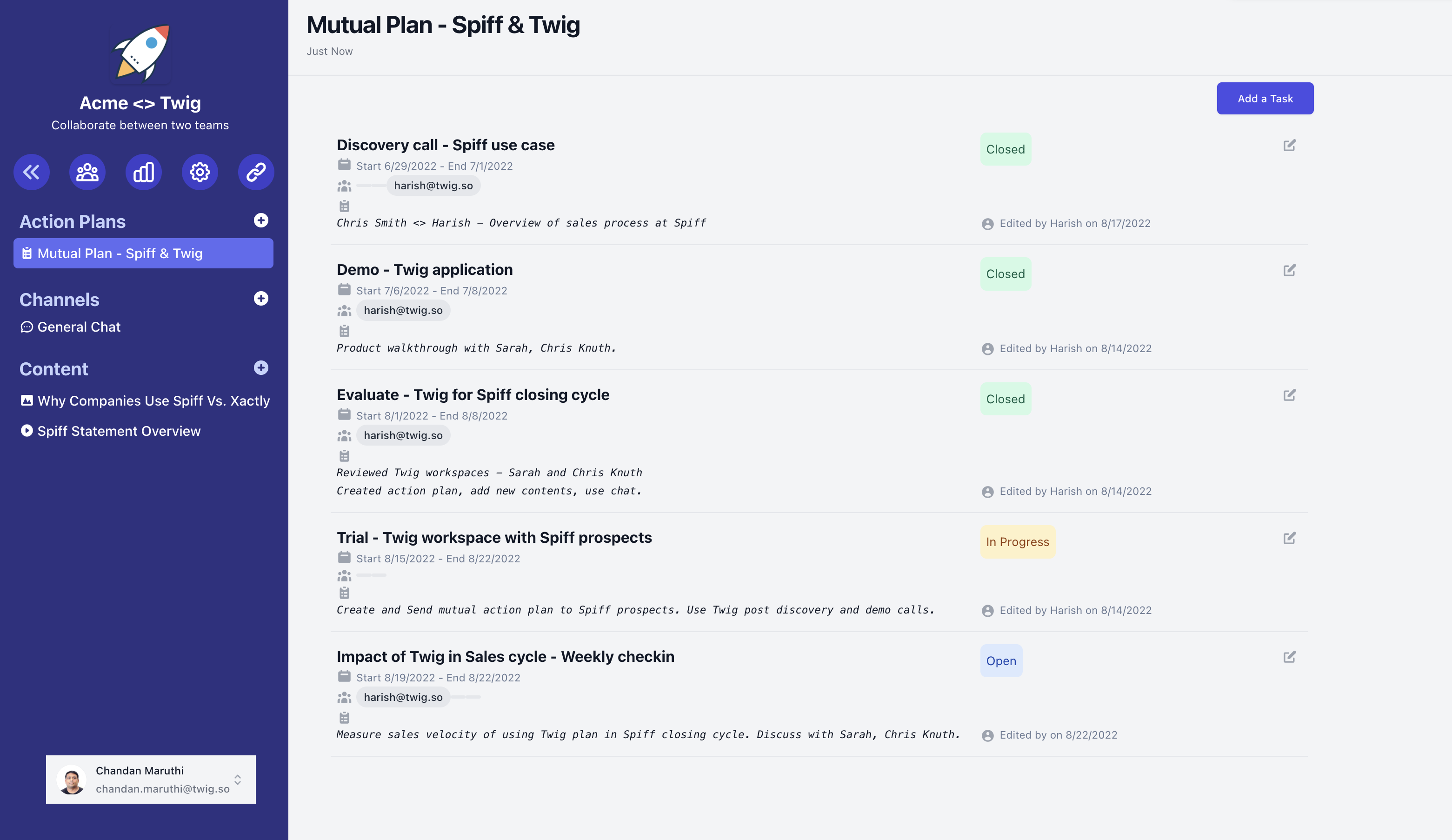Image resolution: width=1452 pixels, height=840 pixels.
Task: Open the bar chart analytics icon
Action: (x=143, y=172)
